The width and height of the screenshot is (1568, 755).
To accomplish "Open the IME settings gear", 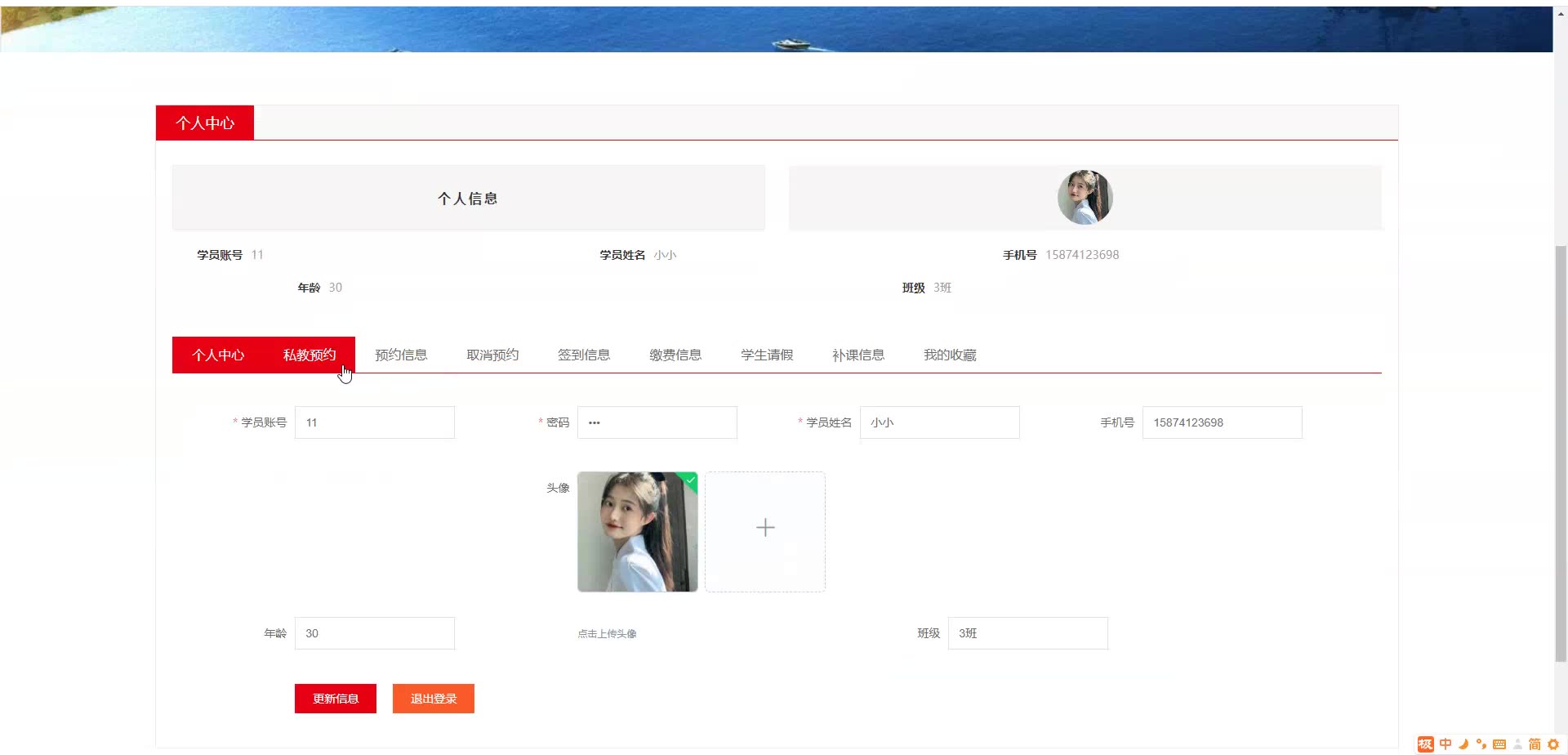I will point(1554,744).
